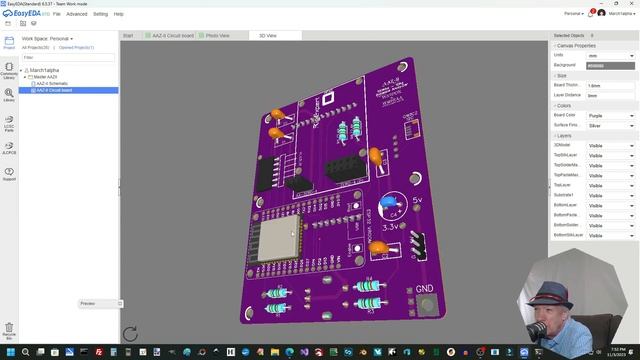Viewport: 640px width, 360px height.
Task: Click the user avatar icon
Action: (x=601, y=13)
